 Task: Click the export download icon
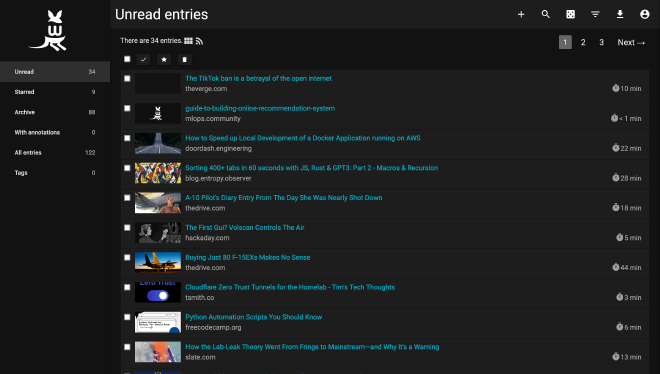[x=620, y=14]
